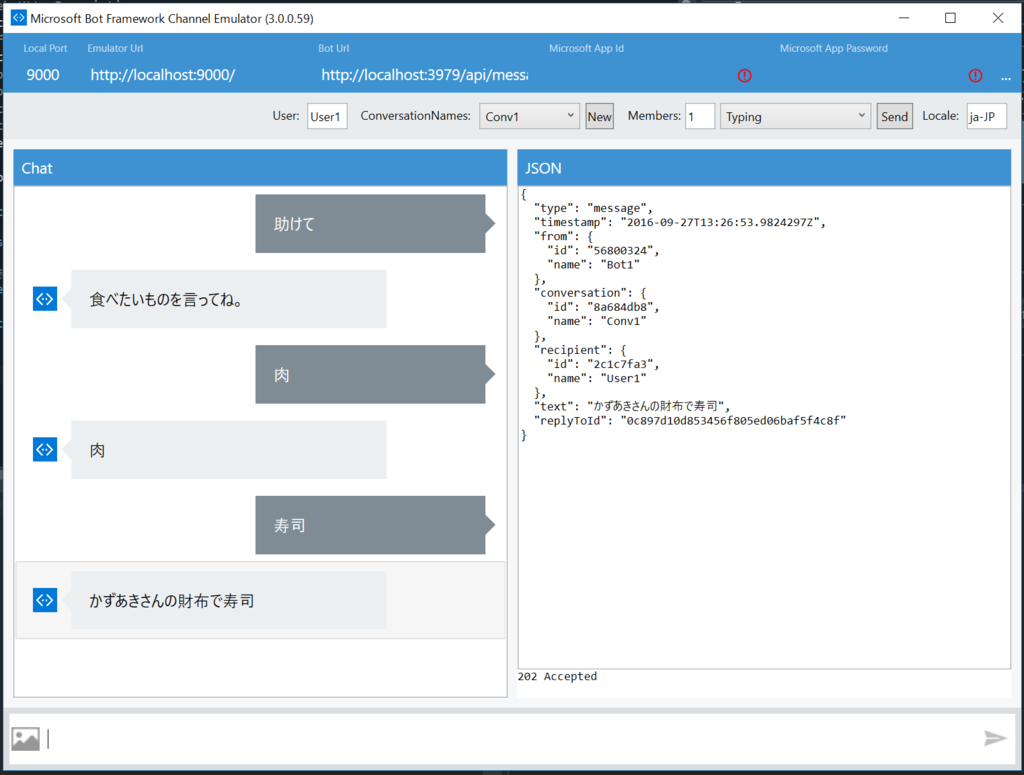The width and height of the screenshot is (1024, 775).
Task: Click the New conversation button
Action: coord(600,116)
